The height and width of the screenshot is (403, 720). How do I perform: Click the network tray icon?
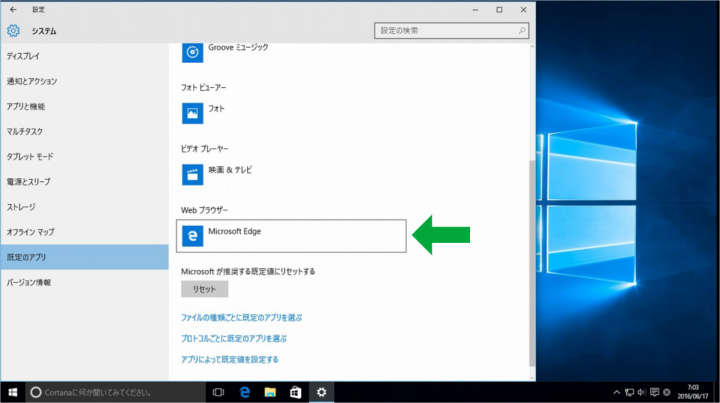(630, 392)
